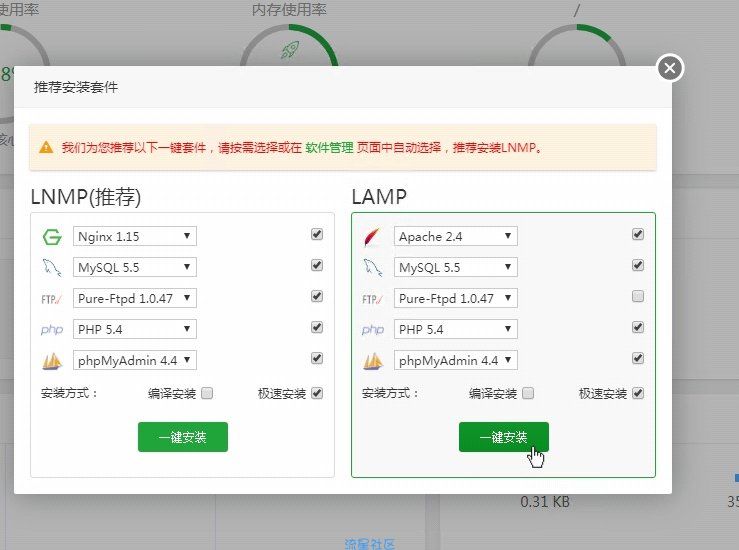Click 安装方式 label in LNMP panel
This screenshot has height=550, width=739.
coord(69,393)
